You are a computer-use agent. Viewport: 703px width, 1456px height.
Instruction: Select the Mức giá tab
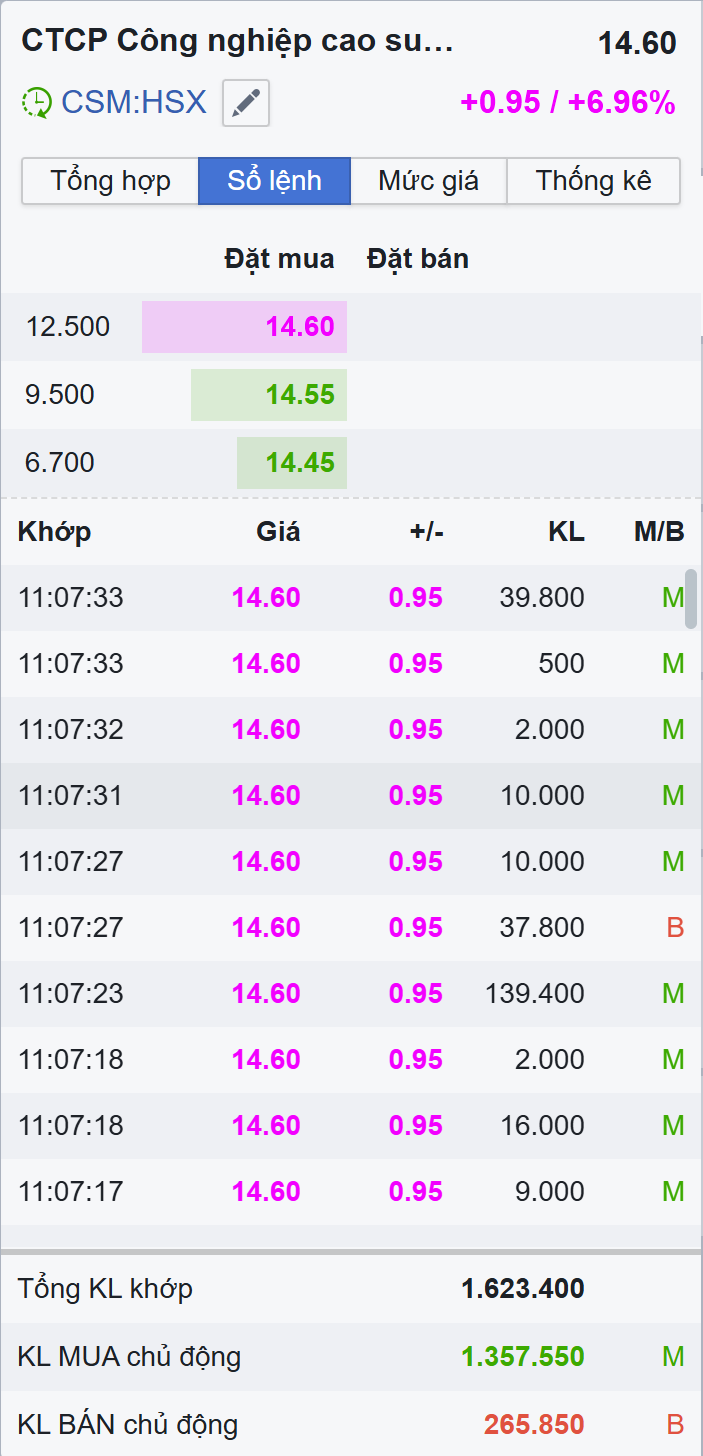[428, 181]
